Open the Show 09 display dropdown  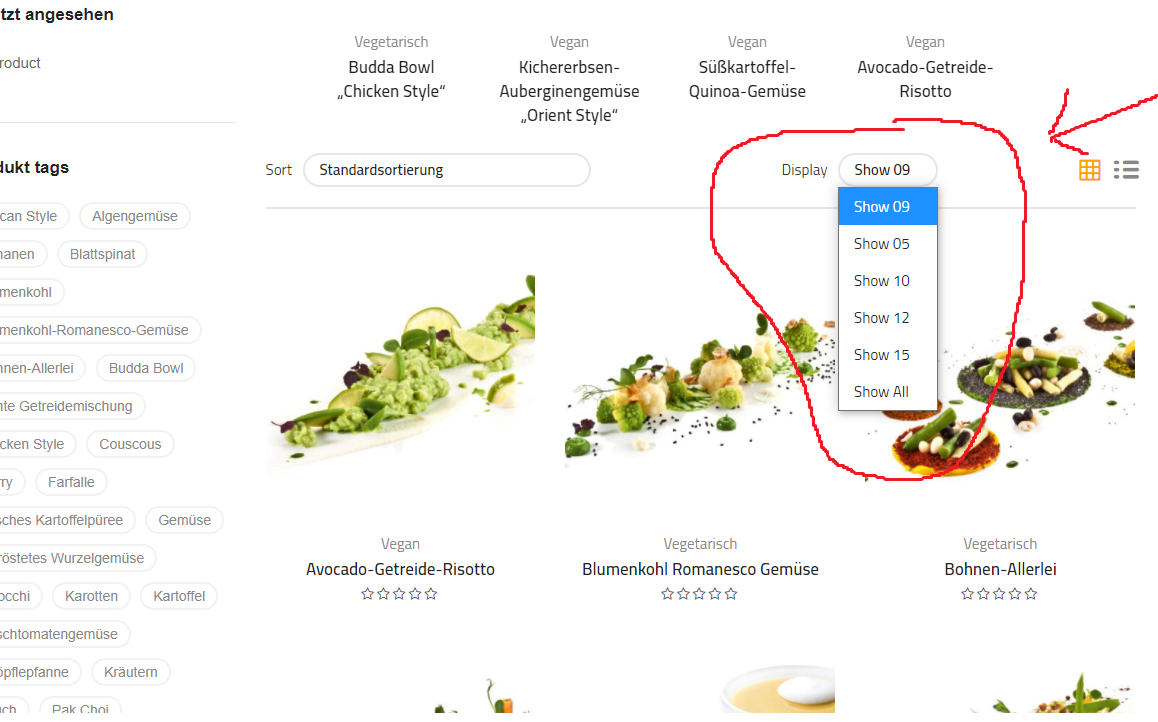point(888,170)
